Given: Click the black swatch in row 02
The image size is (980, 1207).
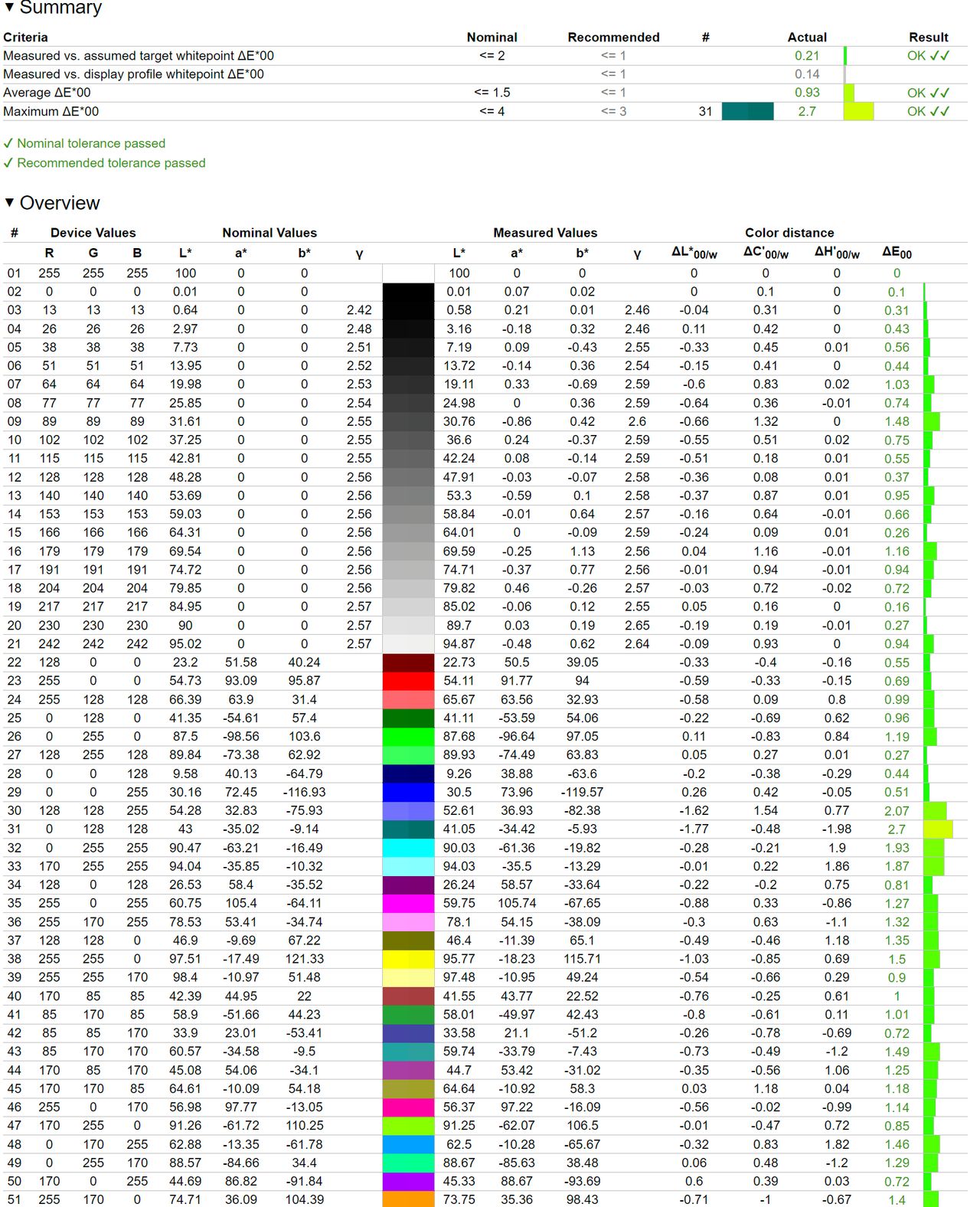Looking at the screenshot, I should click(408, 292).
